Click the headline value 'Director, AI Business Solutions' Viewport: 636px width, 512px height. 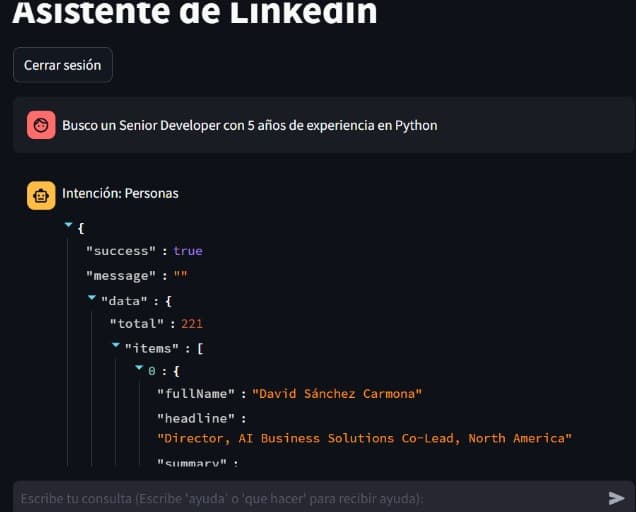point(364,438)
